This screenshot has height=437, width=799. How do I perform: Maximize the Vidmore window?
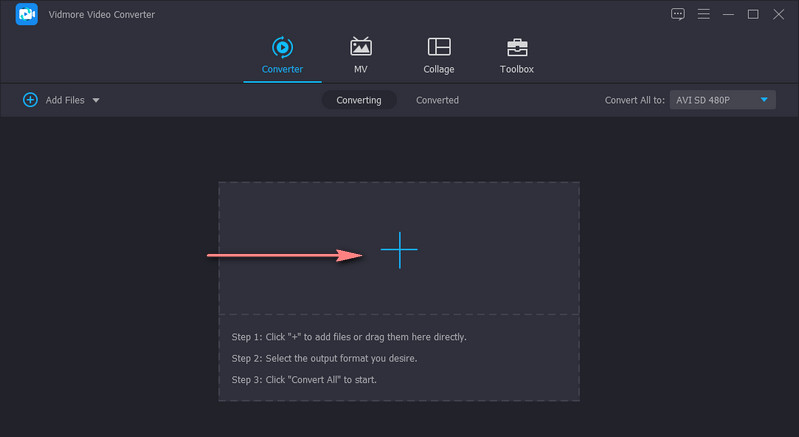pos(753,14)
